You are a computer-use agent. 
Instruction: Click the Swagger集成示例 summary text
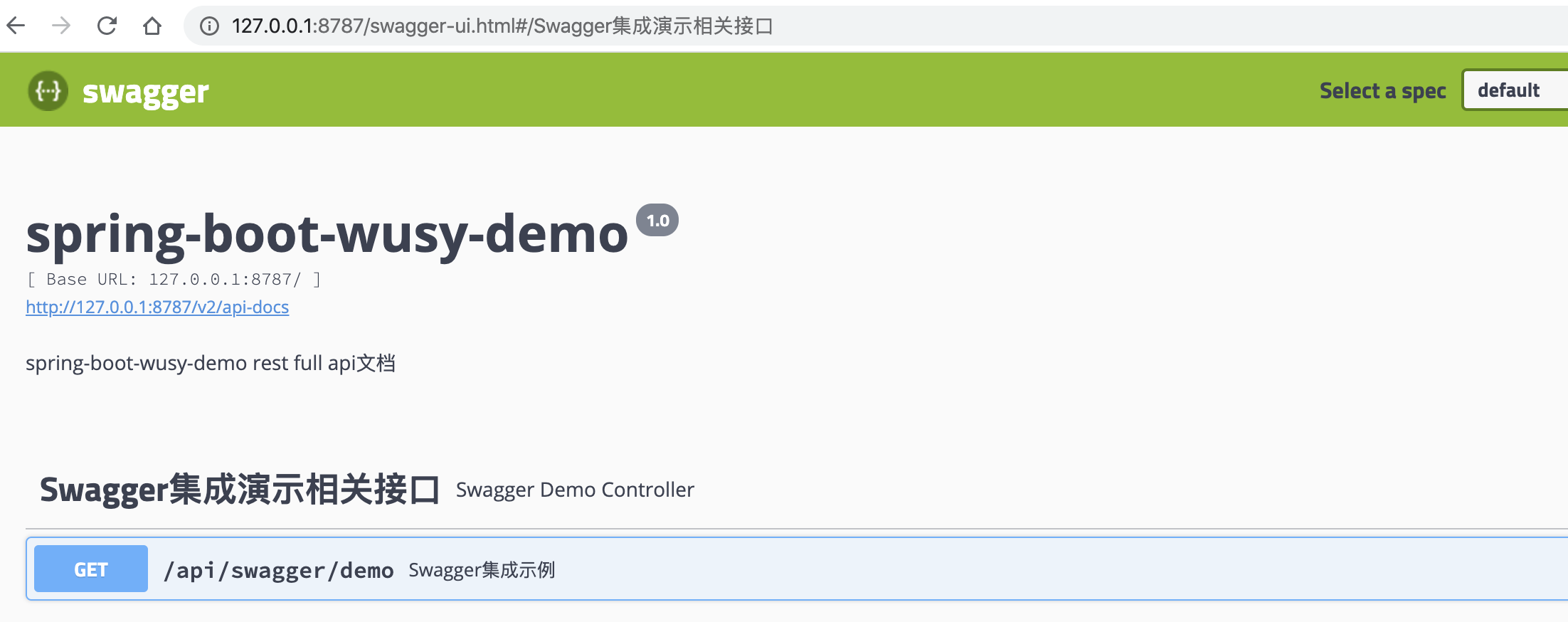482,570
